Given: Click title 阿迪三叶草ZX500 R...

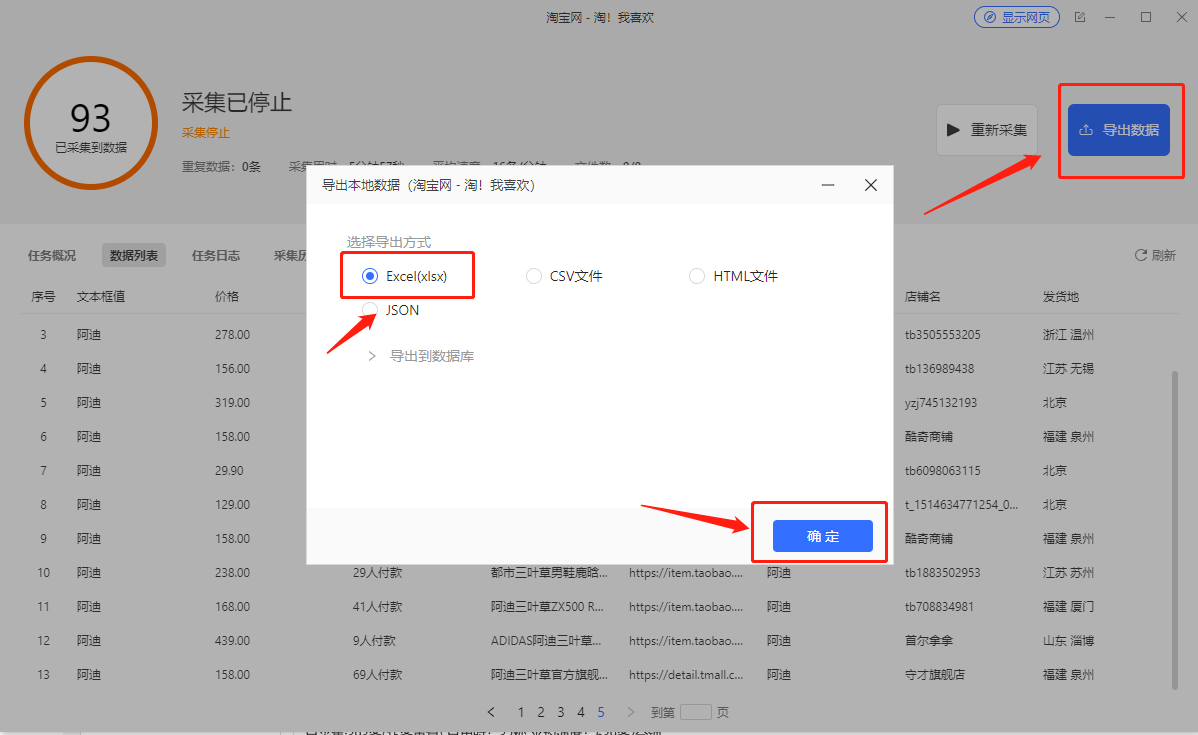Looking at the screenshot, I should coord(547,607).
